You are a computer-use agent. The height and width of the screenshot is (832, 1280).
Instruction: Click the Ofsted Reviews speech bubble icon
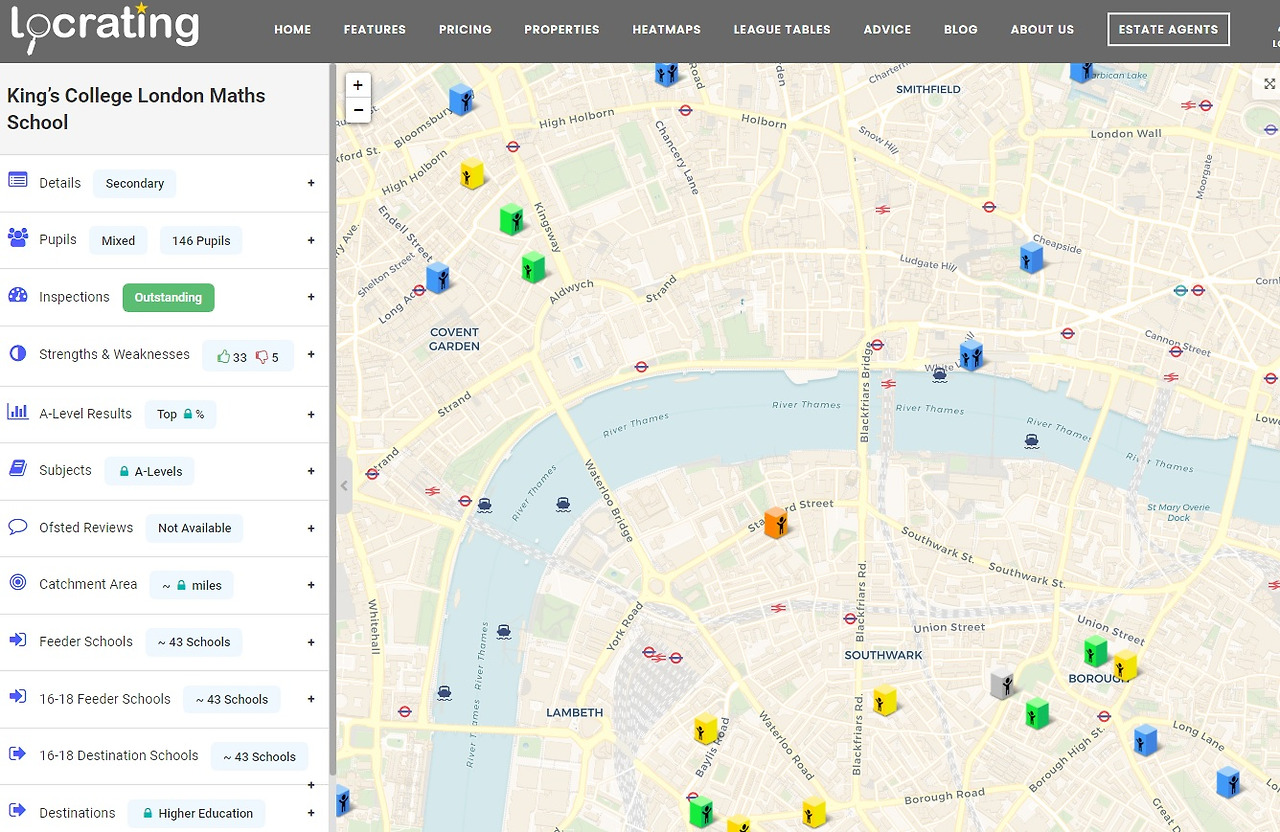(x=18, y=526)
